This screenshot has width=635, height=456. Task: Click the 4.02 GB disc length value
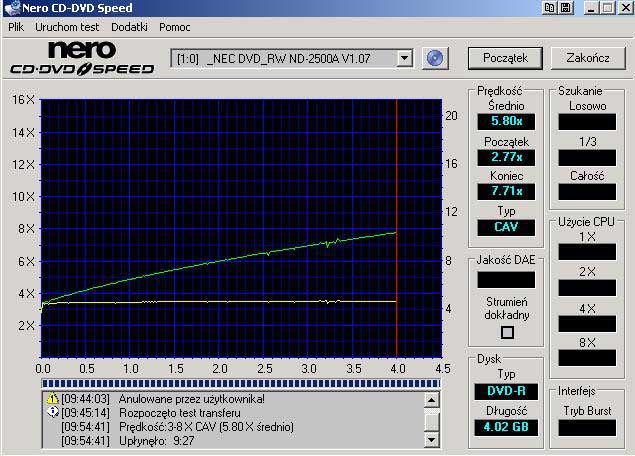click(506, 427)
